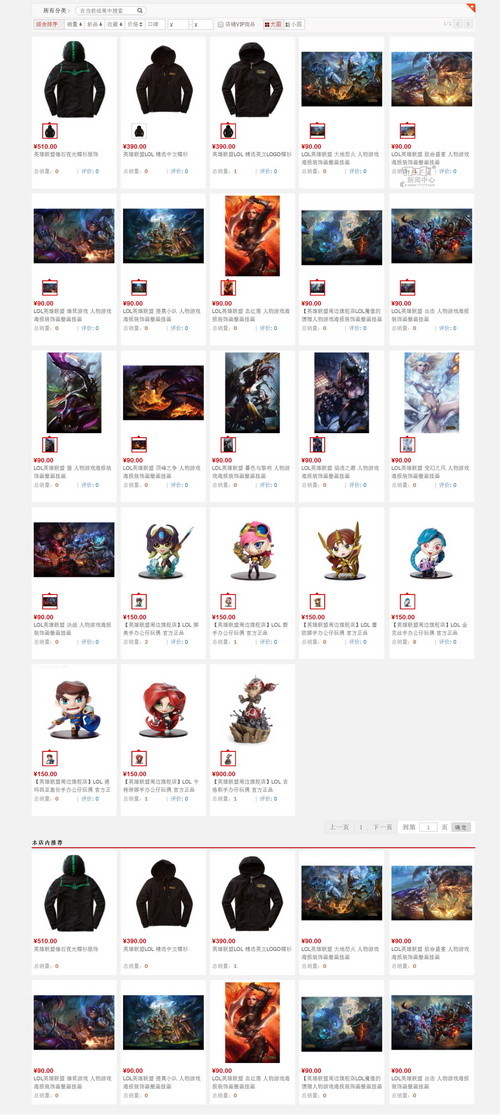Expand 所有分类 category breadcrumb
Viewport: 500px width, 1116px height.
pyautogui.click(x=56, y=11)
